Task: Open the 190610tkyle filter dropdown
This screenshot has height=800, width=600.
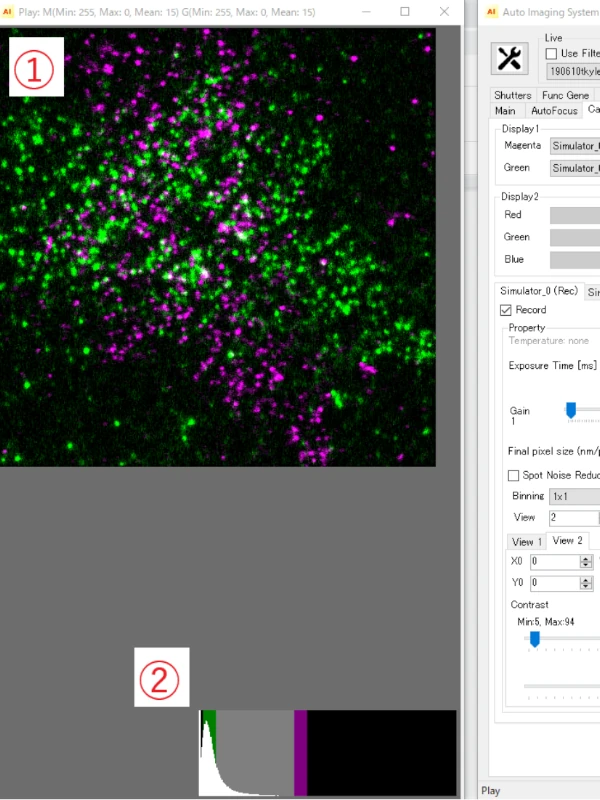Action: coord(573,71)
